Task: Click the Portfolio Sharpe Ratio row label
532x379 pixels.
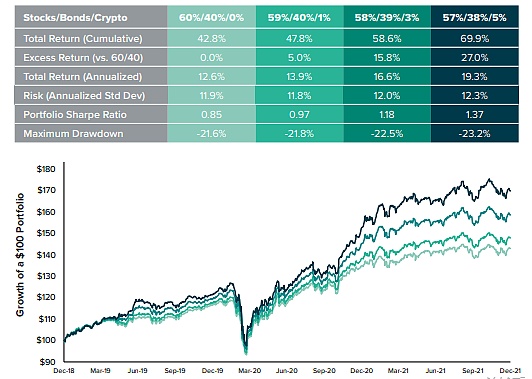Action: click(75, 115)
